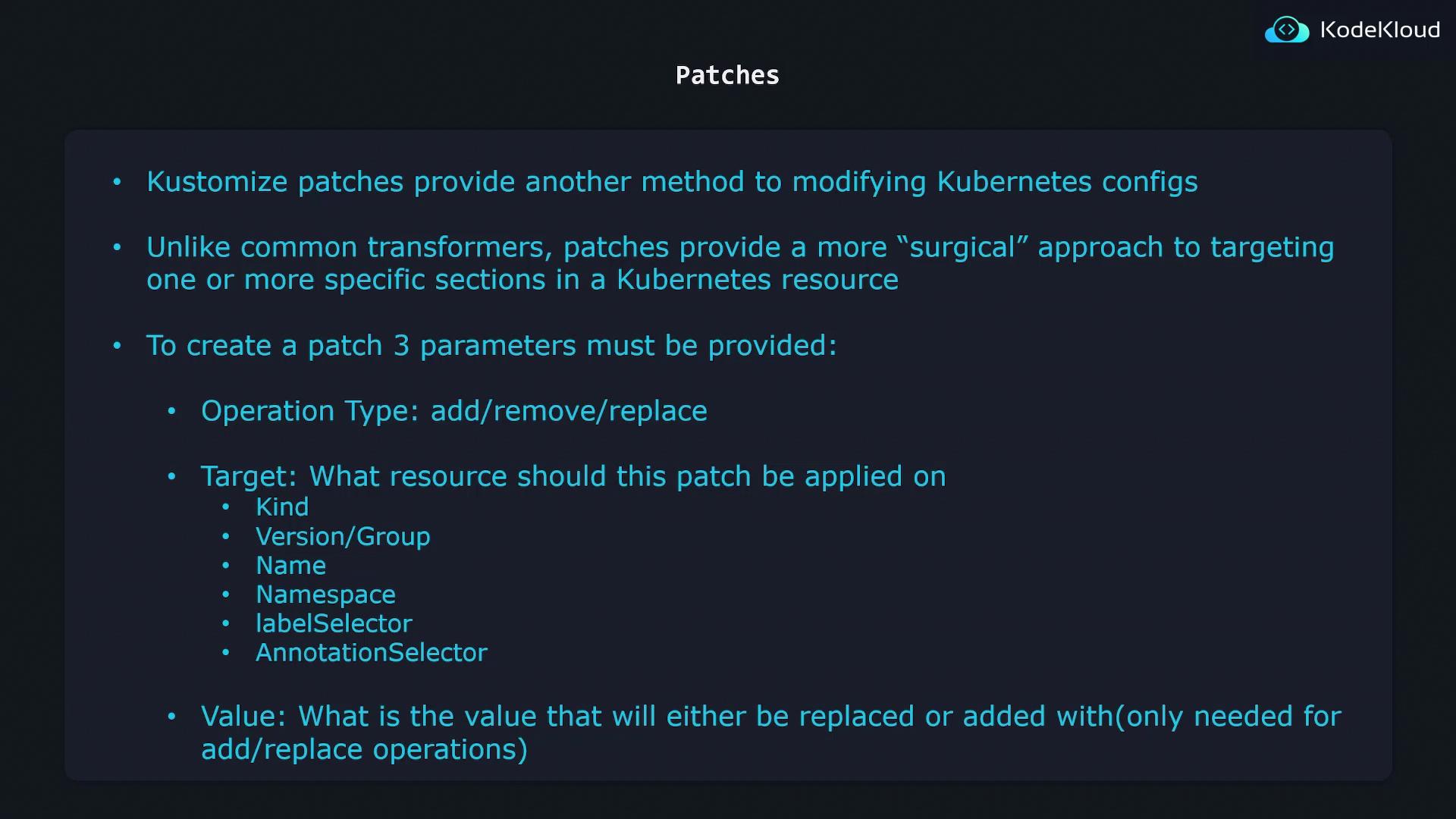This screenshot has height=819, width=1456.
Task: Select the line about 3 parameters
Action: click(x=491, y=346)
